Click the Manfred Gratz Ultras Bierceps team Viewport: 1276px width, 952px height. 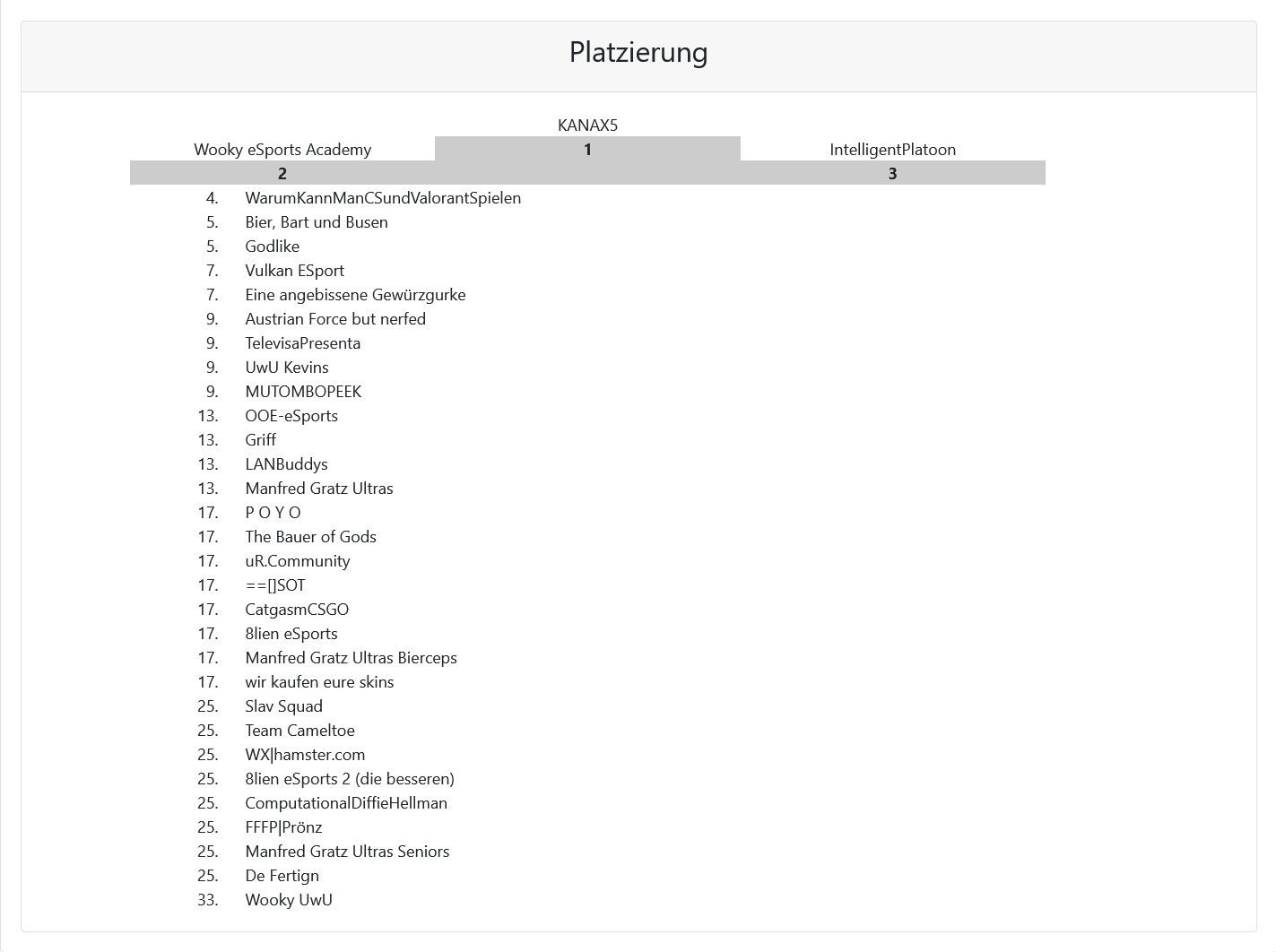pos(351,658)
